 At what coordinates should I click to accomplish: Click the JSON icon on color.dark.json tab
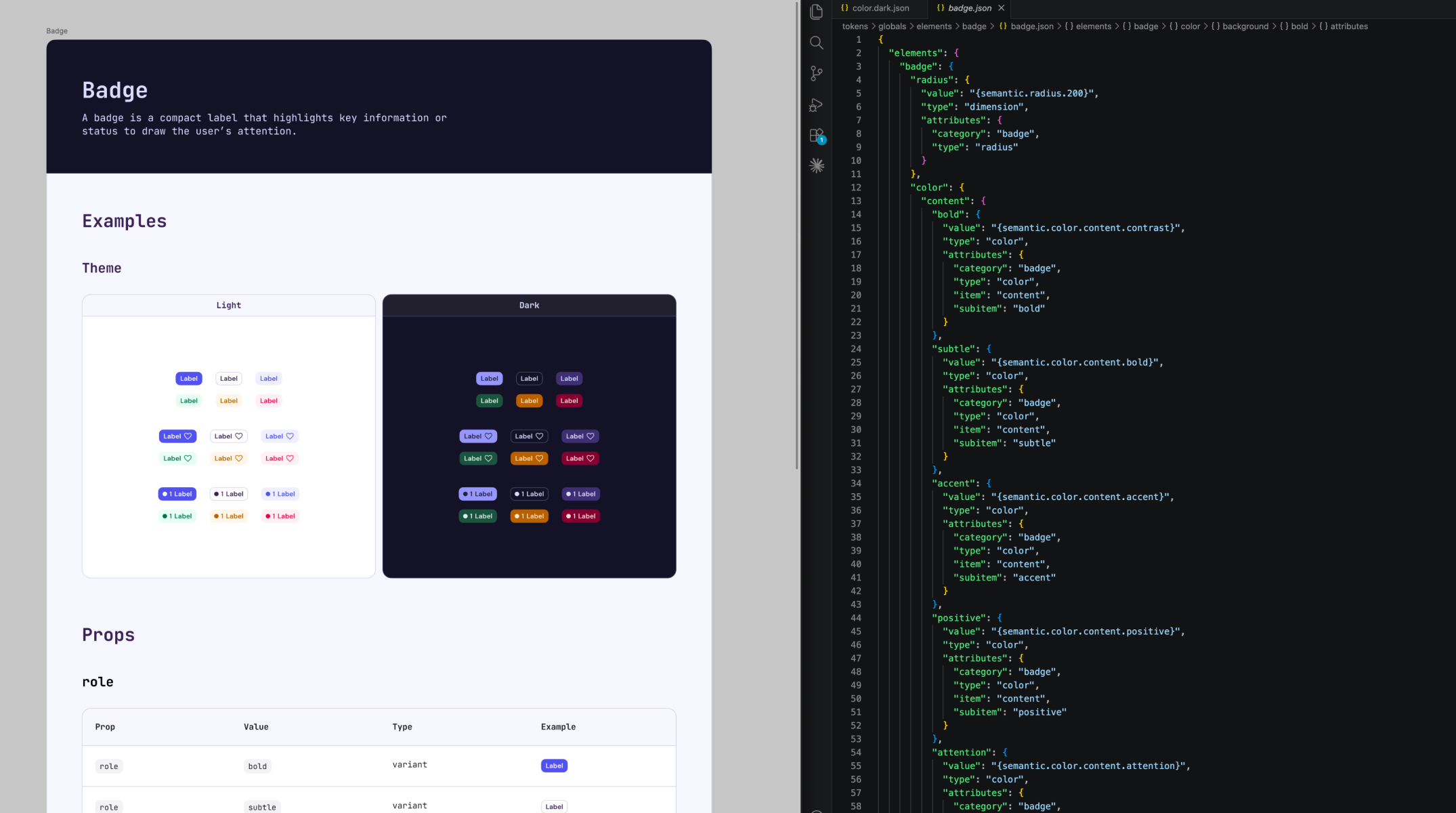pos(844,7)
